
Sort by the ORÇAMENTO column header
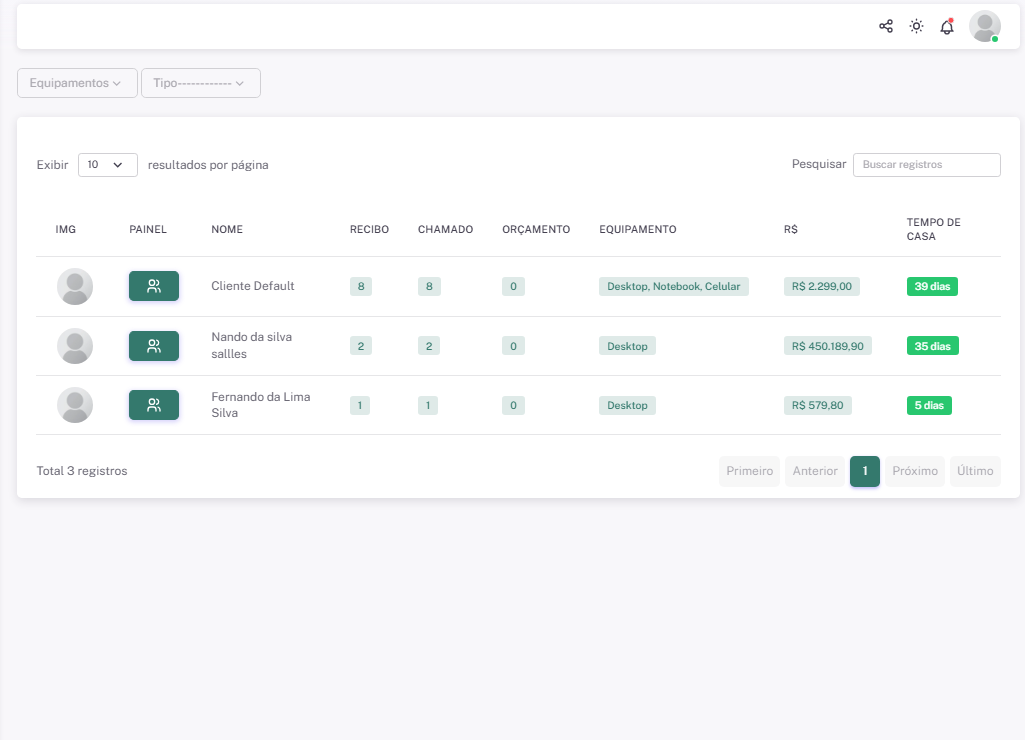pos(536,229)
